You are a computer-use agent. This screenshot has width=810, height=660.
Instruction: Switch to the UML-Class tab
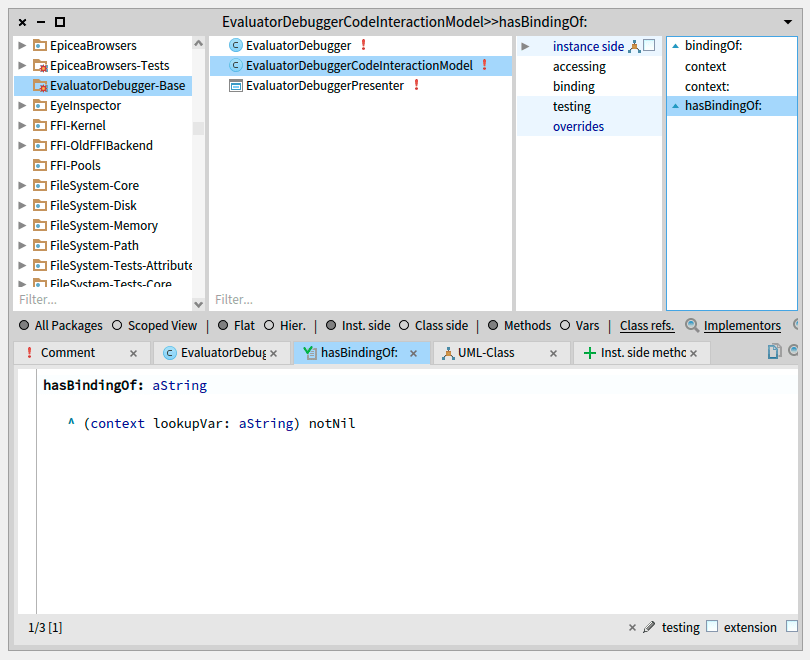(486, 353)
